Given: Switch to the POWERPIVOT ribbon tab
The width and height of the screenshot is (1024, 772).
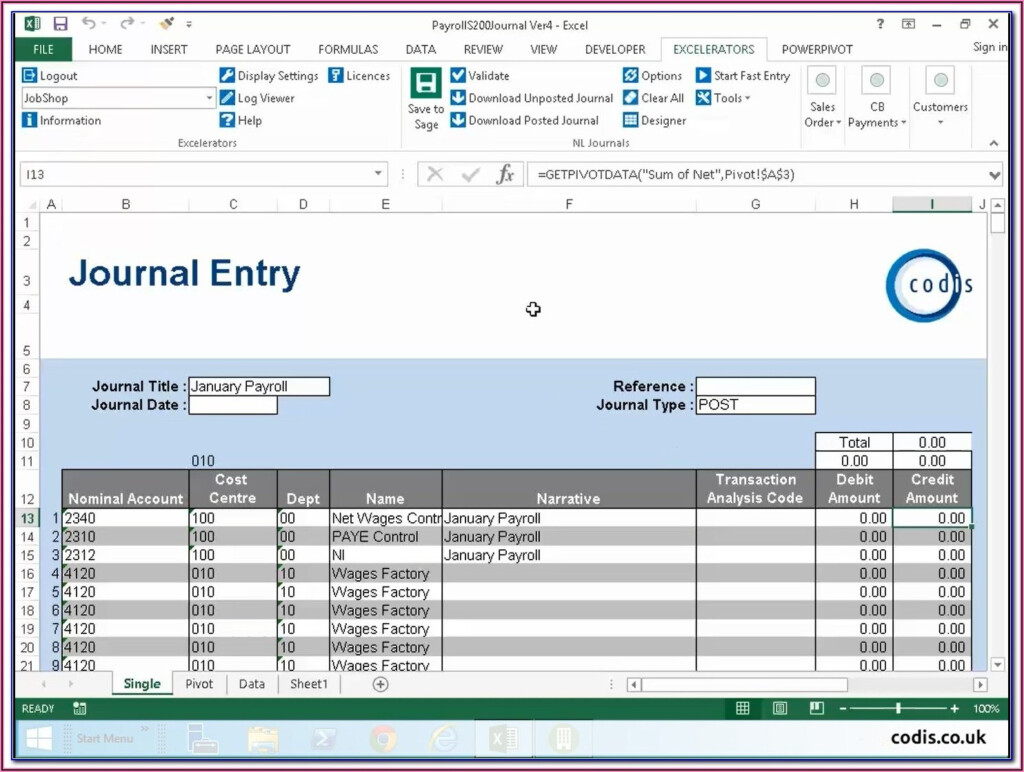Looking at the screenshot, I should (x=817, y=49).
